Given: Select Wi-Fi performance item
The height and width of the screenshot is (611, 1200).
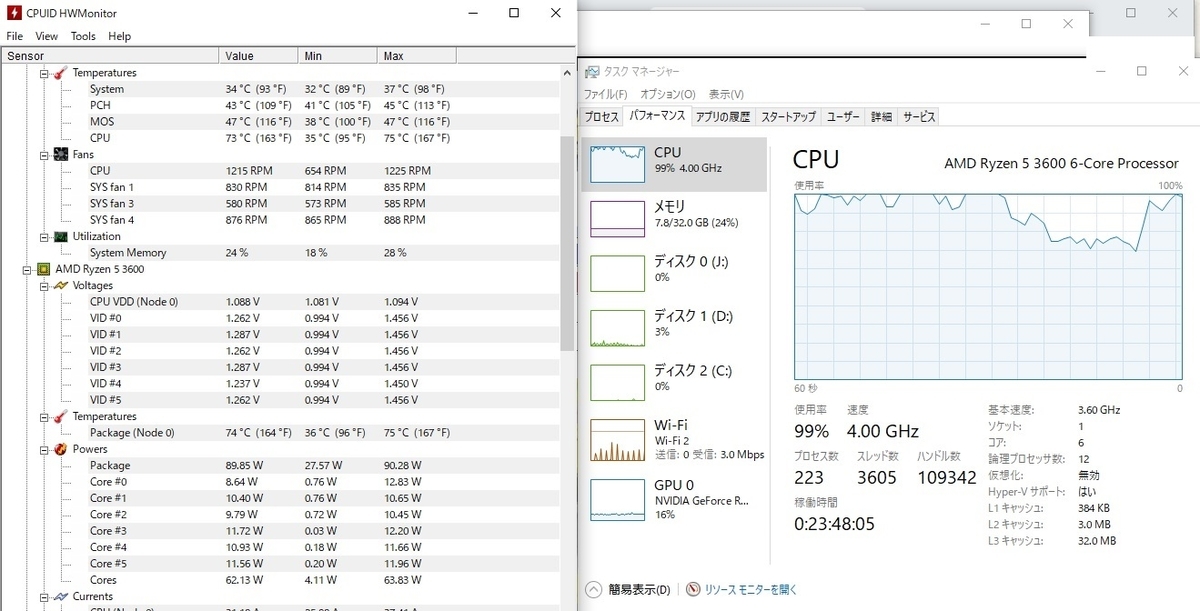Looking at the screenshot, I should click(674, 438).
